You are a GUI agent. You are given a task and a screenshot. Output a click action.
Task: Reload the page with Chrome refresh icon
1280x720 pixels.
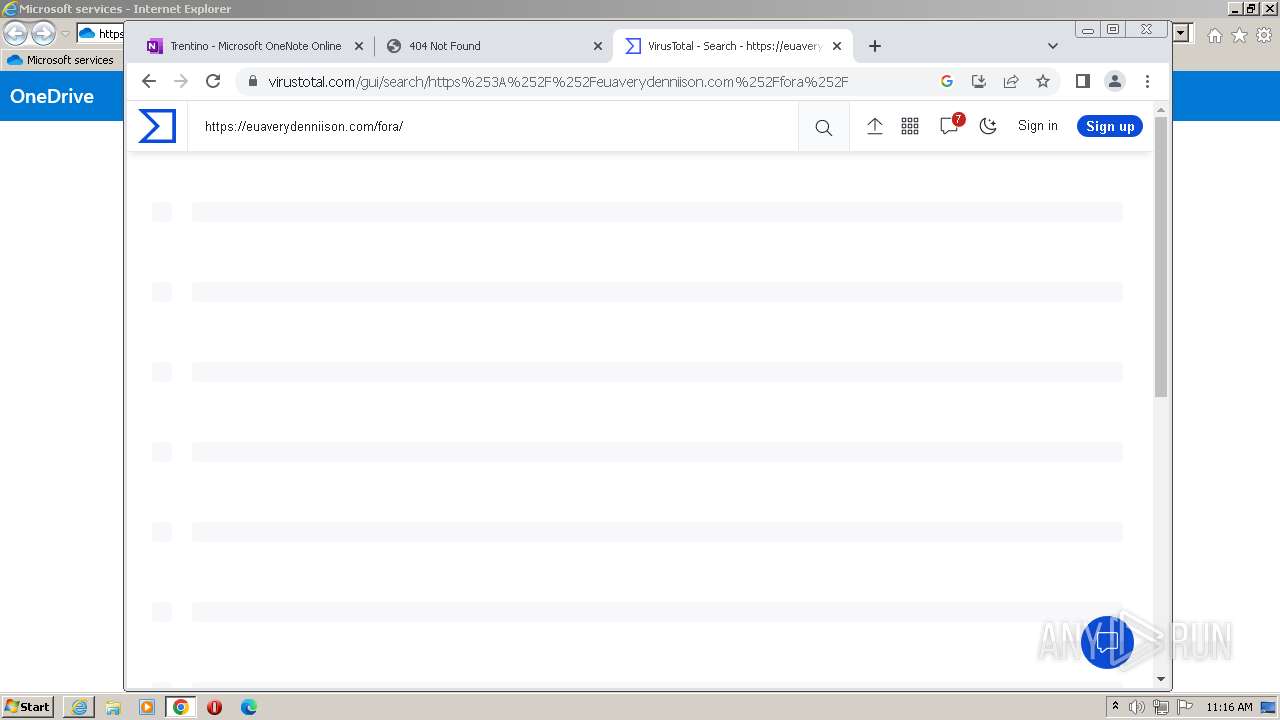click(213, 81)
